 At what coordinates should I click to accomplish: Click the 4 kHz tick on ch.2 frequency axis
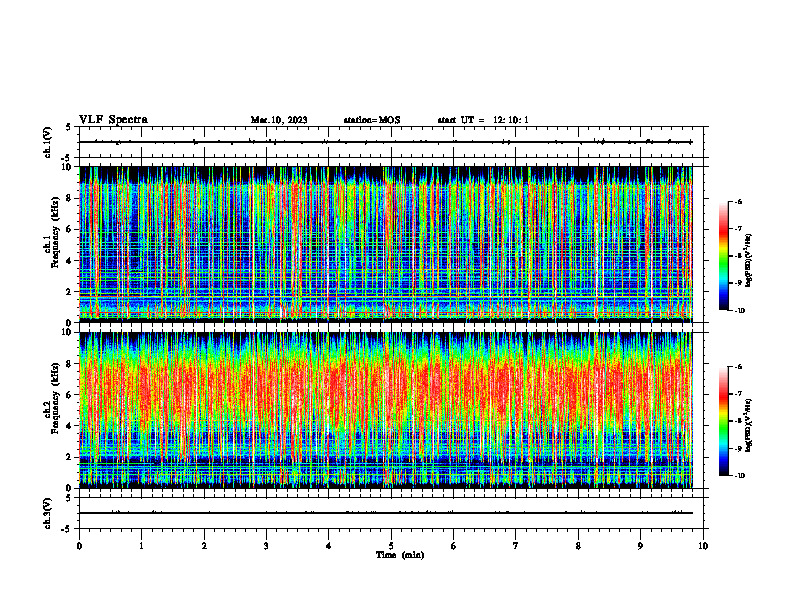70,426
